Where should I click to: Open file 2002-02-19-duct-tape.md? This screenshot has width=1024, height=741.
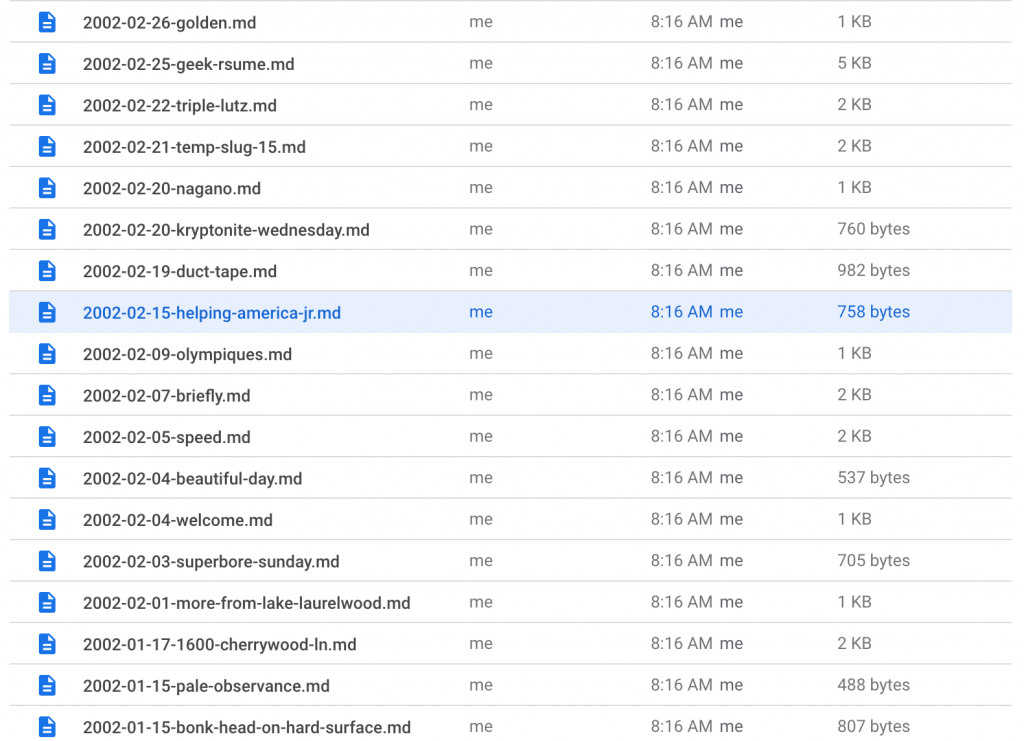coord(180,272)
